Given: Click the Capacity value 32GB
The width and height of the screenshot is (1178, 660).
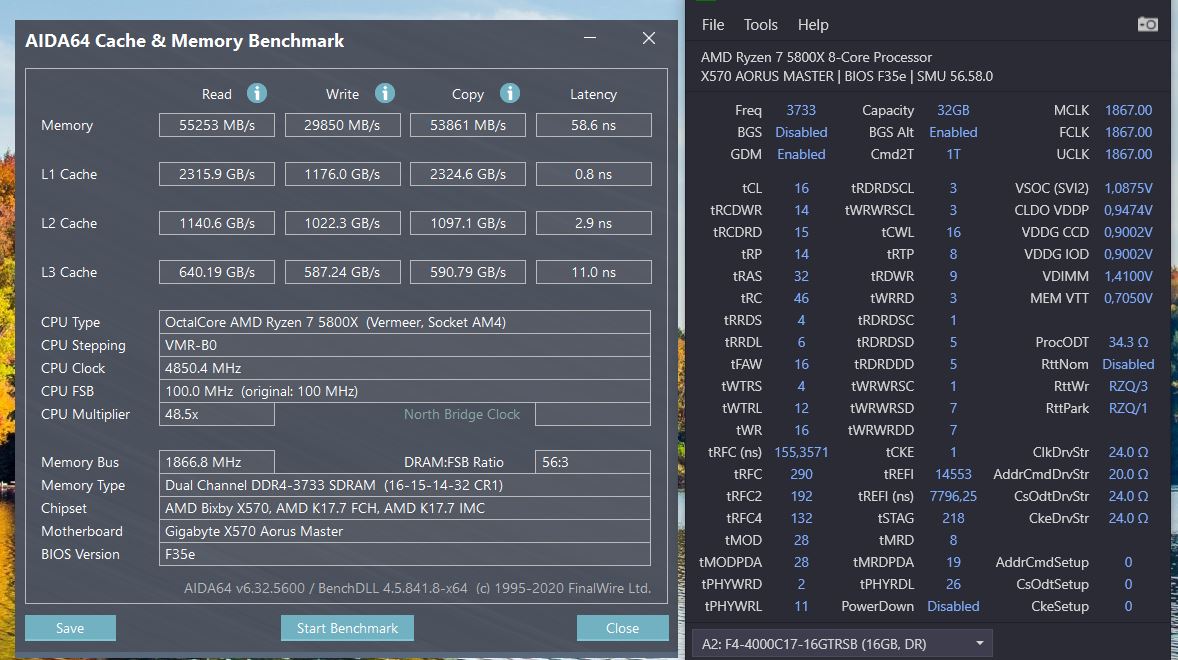Looking at the screenshot, I should point(953,110).
